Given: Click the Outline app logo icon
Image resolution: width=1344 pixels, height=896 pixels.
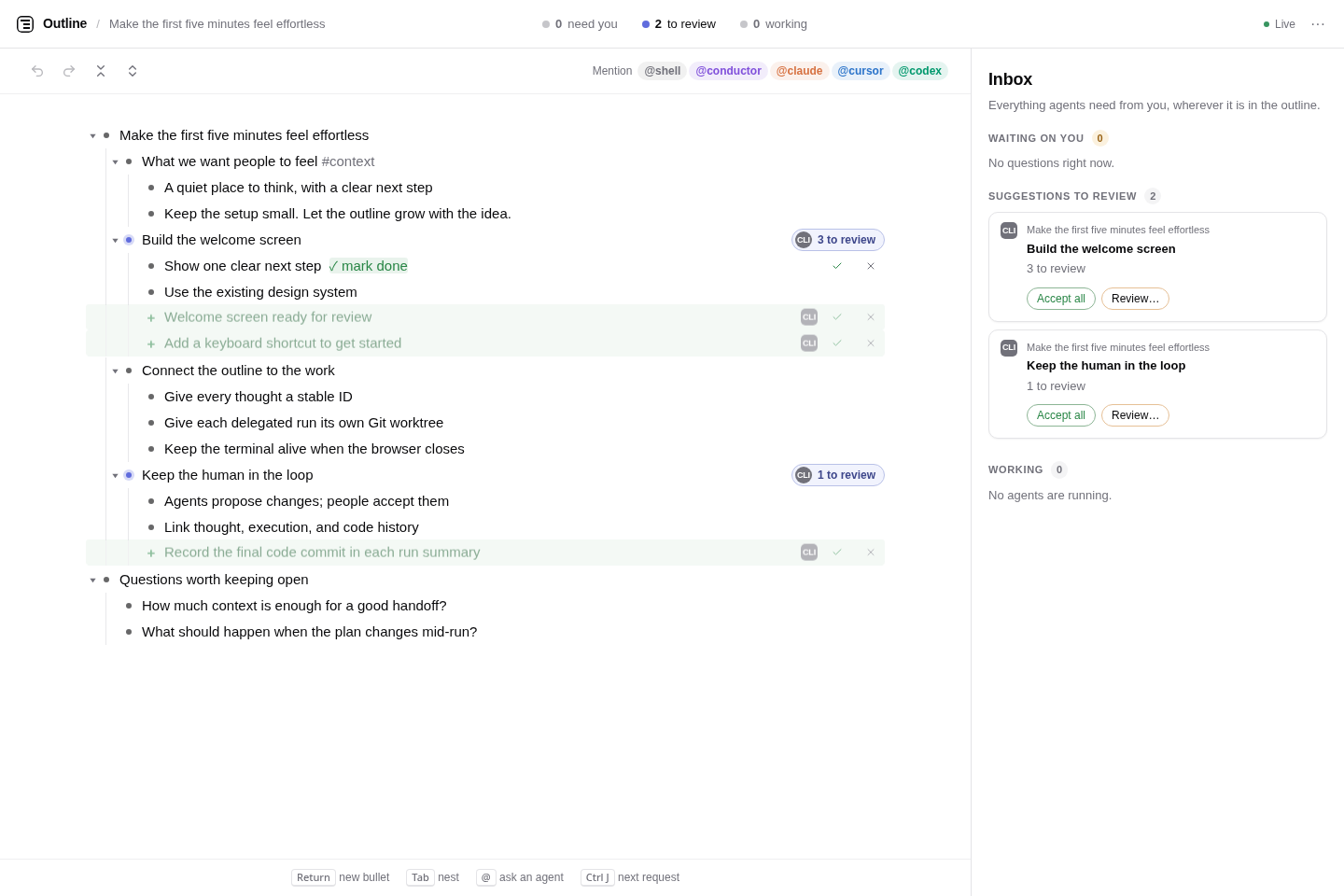Looking at the screenshot, I should tap(25, 24).
